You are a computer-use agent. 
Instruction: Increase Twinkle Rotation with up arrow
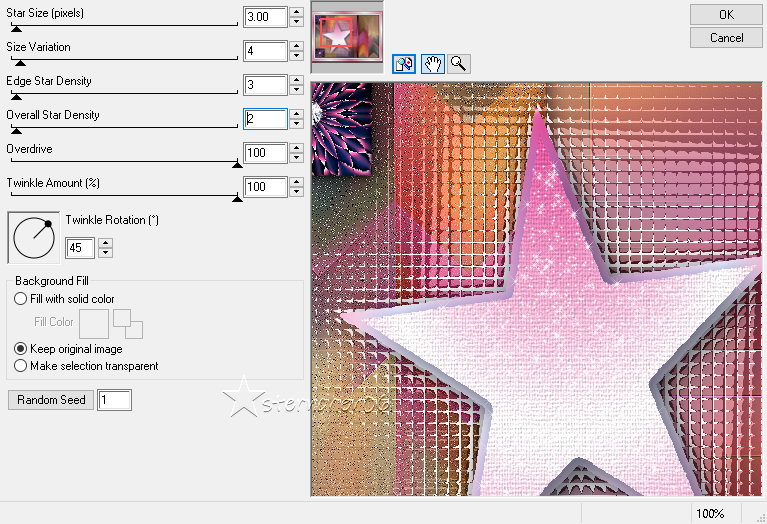(x=106, y=242)
